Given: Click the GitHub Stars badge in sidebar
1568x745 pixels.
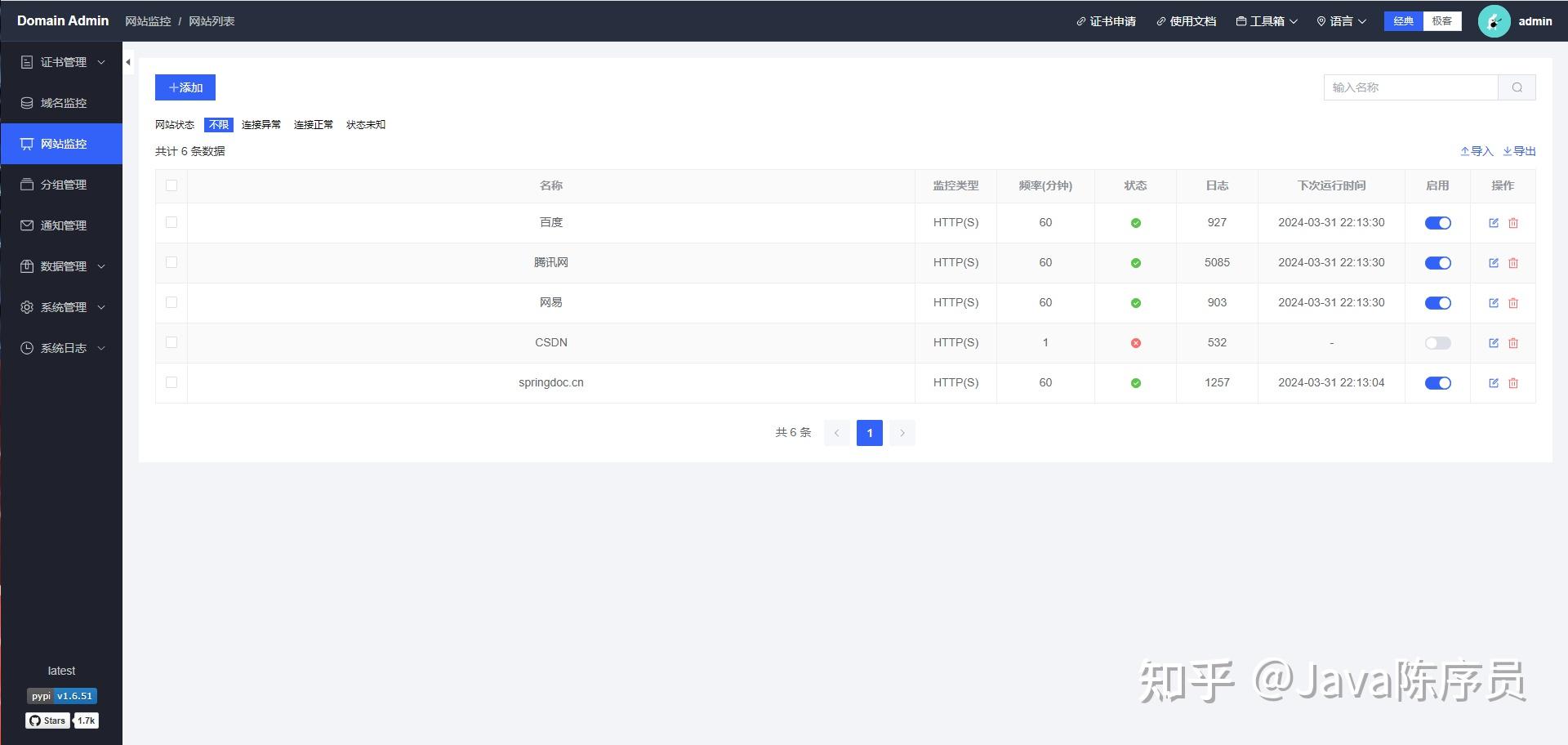Looking at the screenshot, I should [x=47, y=720].
